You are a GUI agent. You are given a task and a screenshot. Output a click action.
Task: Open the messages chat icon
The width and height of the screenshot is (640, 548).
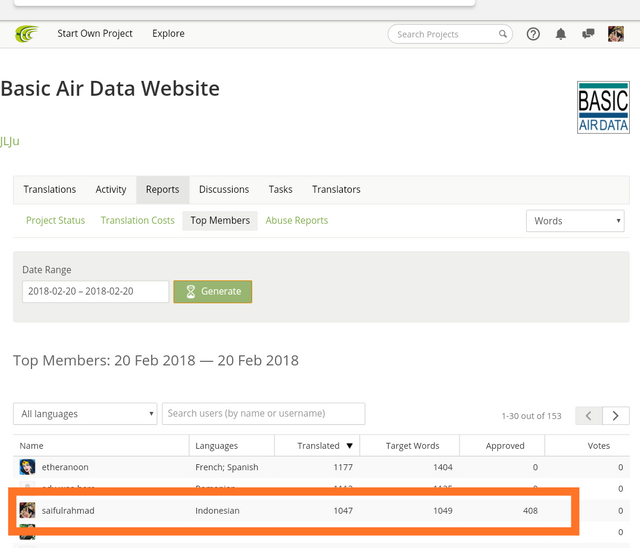pos(588,34)
